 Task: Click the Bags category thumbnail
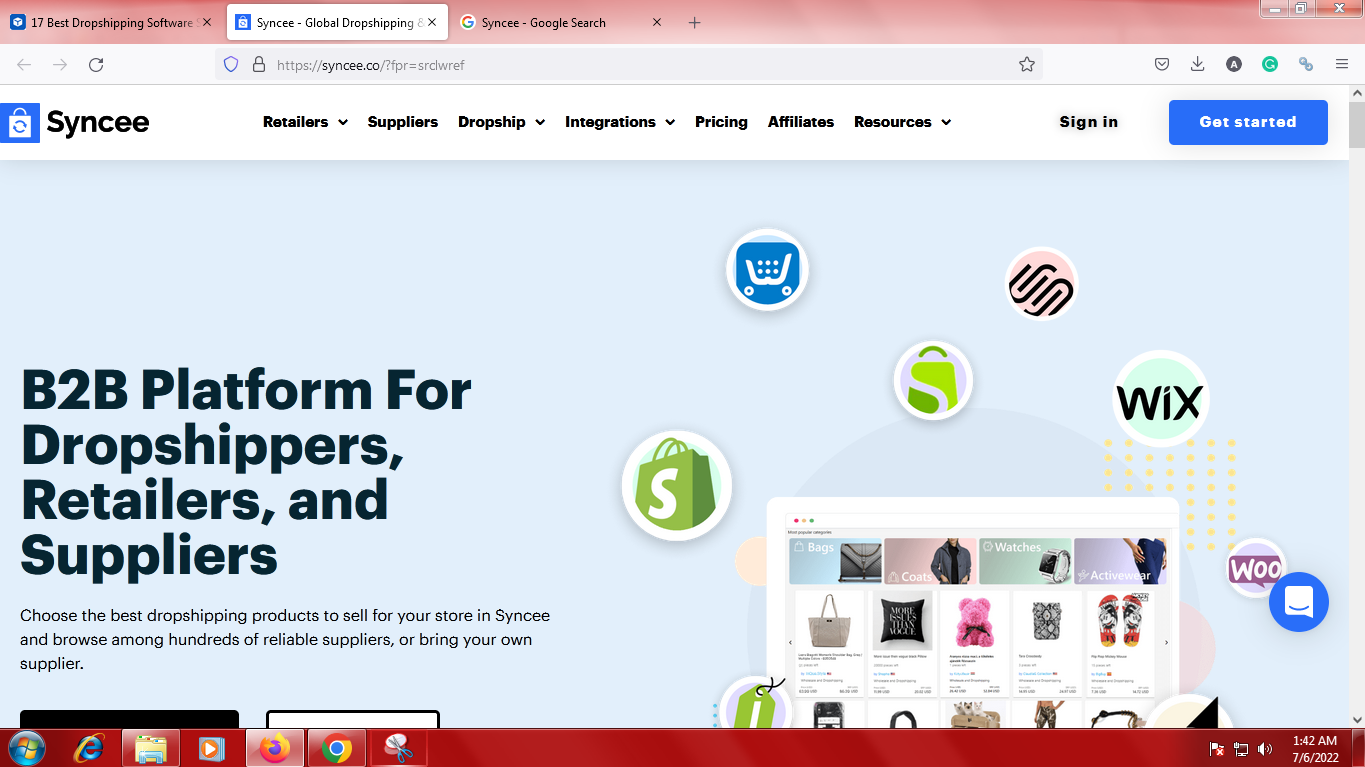pos(835,561)
